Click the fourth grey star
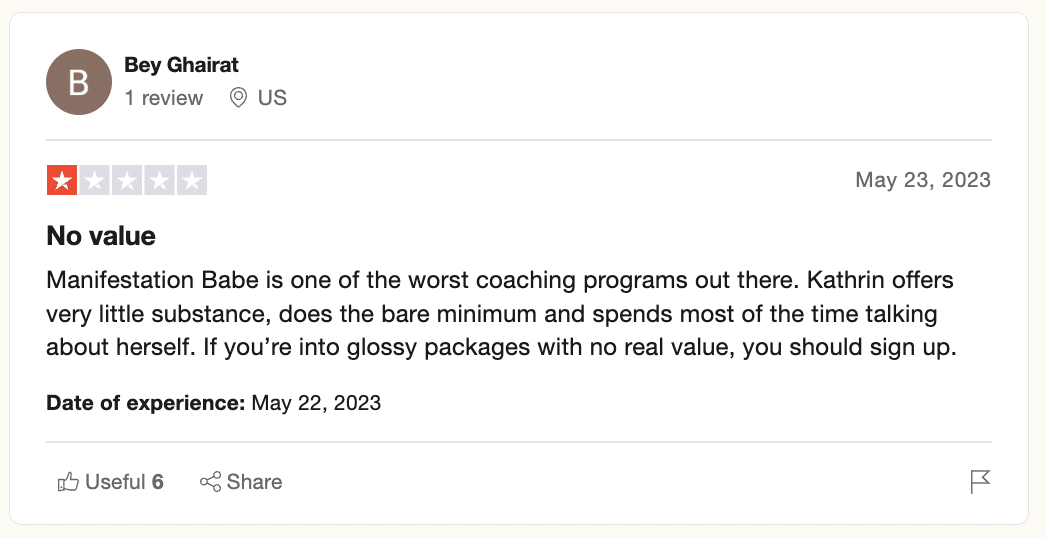This screenshot has height=538, width=1046. [x=159, y=180]
